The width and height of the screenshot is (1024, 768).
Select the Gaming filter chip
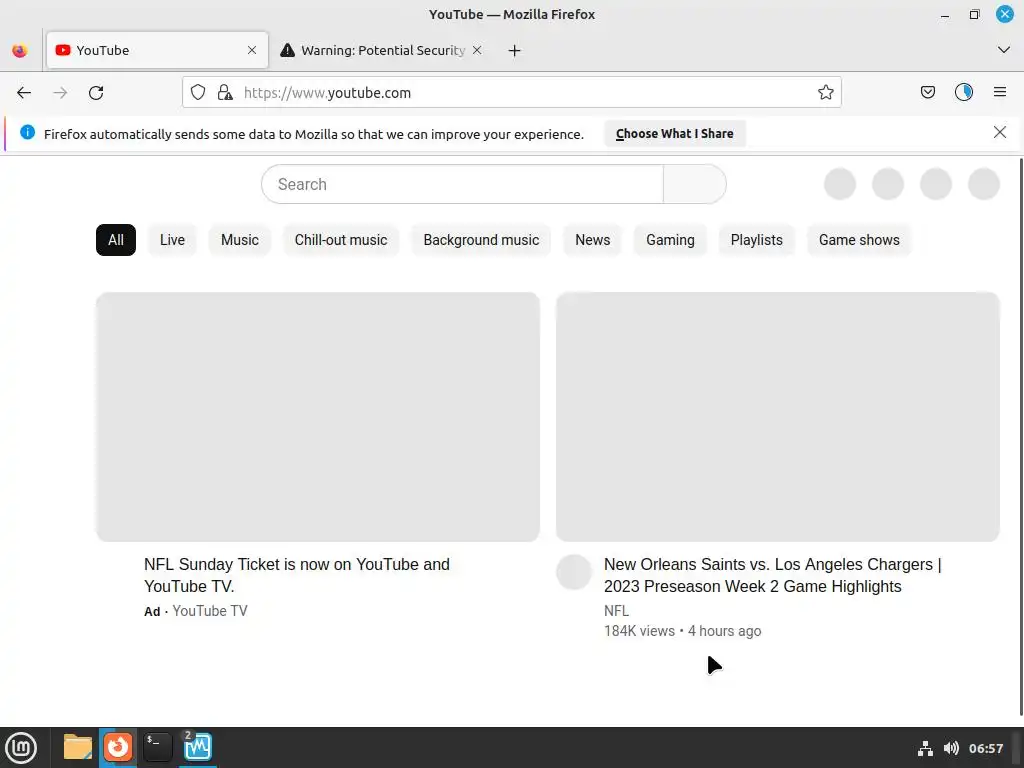pos(671,240)
